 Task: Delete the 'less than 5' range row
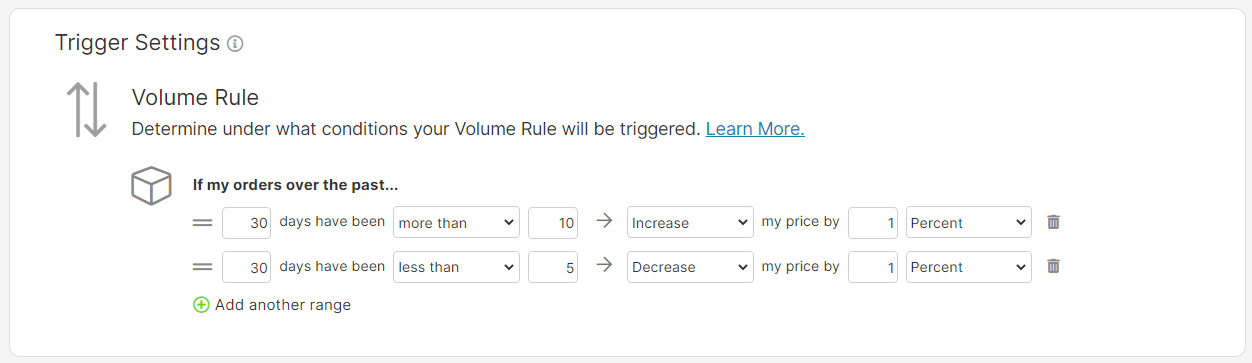tap(1053, 266)
